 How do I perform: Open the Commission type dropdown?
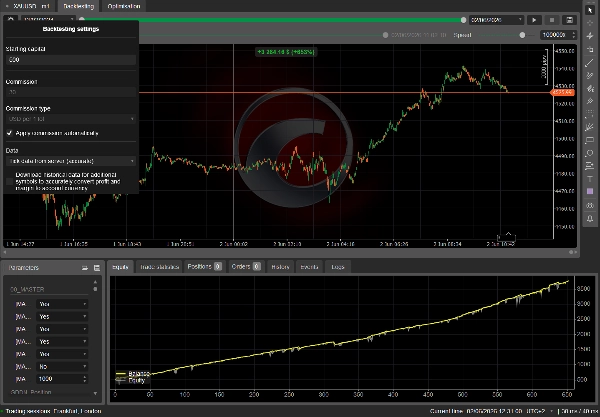tap(71, 119)
